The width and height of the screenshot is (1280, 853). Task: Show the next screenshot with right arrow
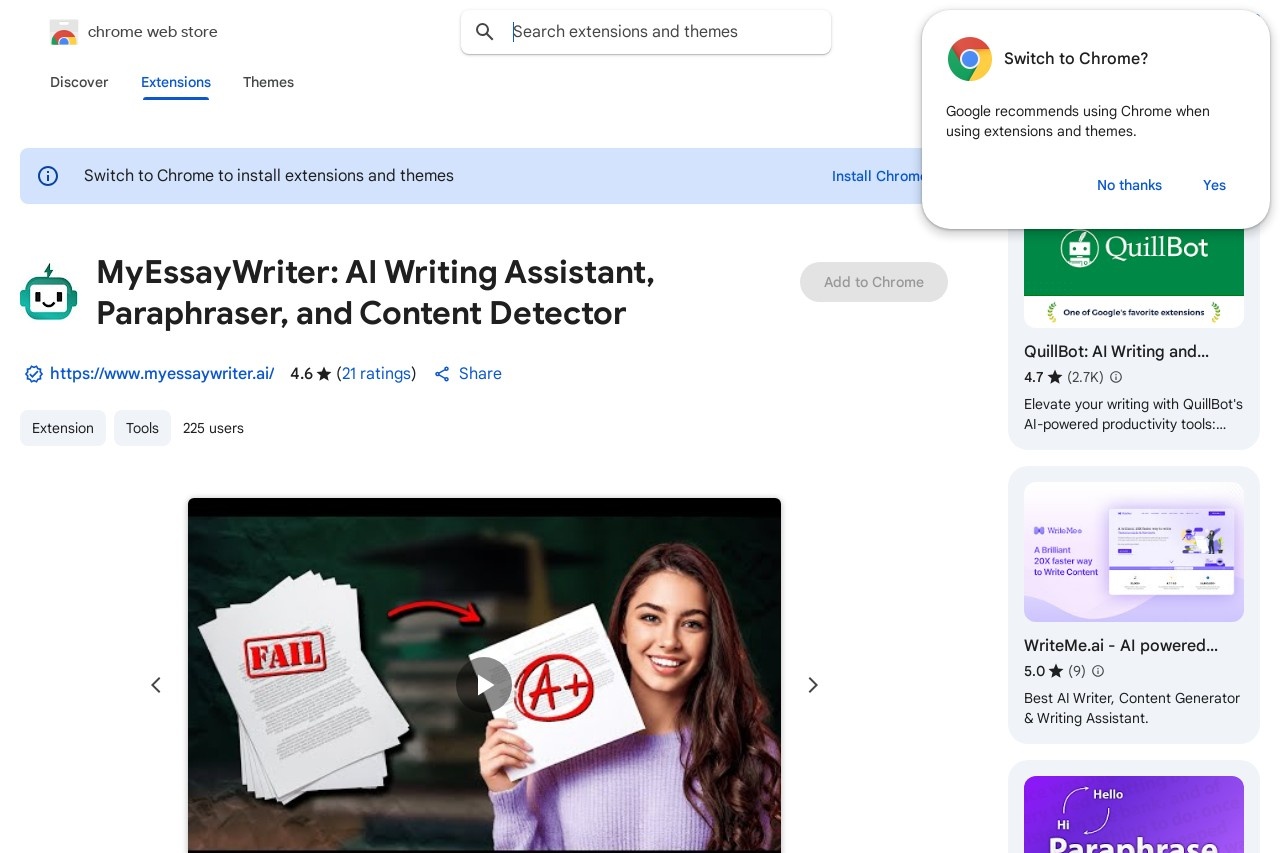pos(813,685)
